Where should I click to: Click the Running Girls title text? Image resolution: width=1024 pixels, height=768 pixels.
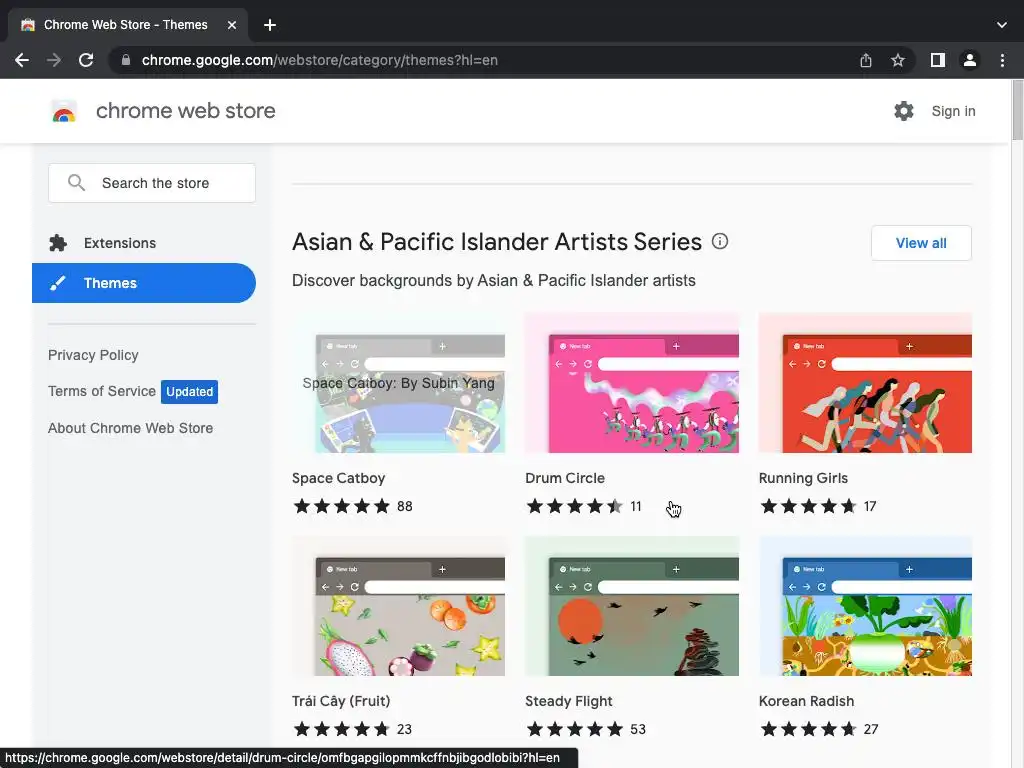click(803, 478)
